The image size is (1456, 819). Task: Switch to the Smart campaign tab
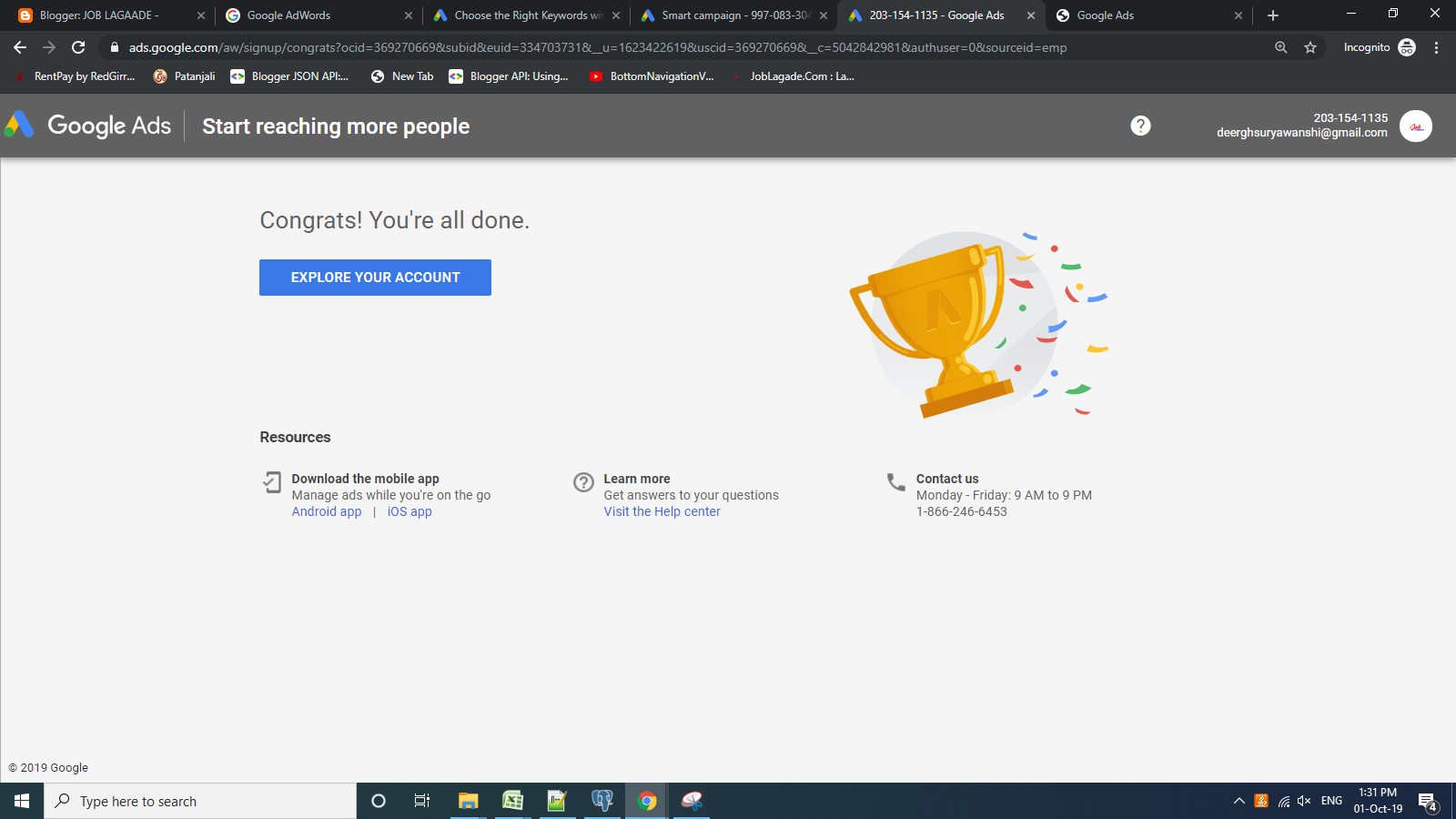[x=735, y=15]
